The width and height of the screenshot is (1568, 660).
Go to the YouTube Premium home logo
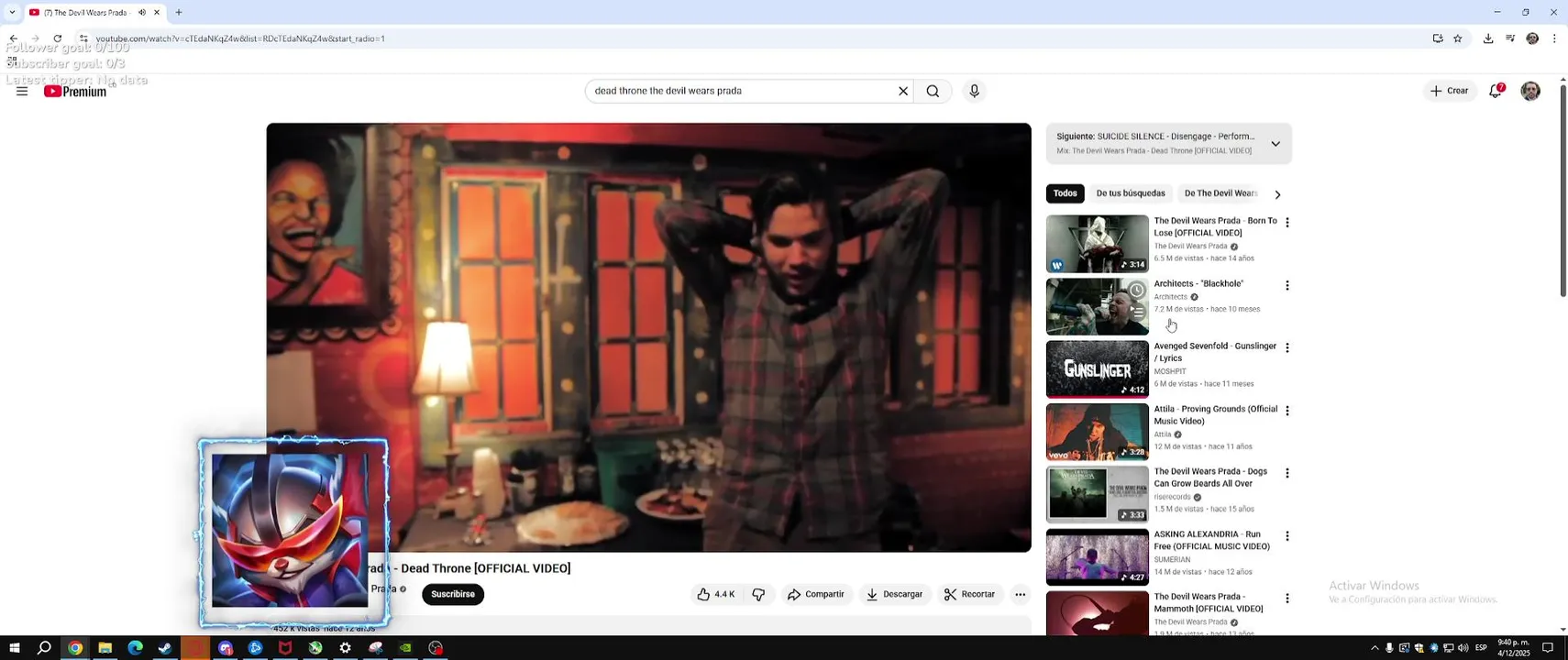coord(75,91)
